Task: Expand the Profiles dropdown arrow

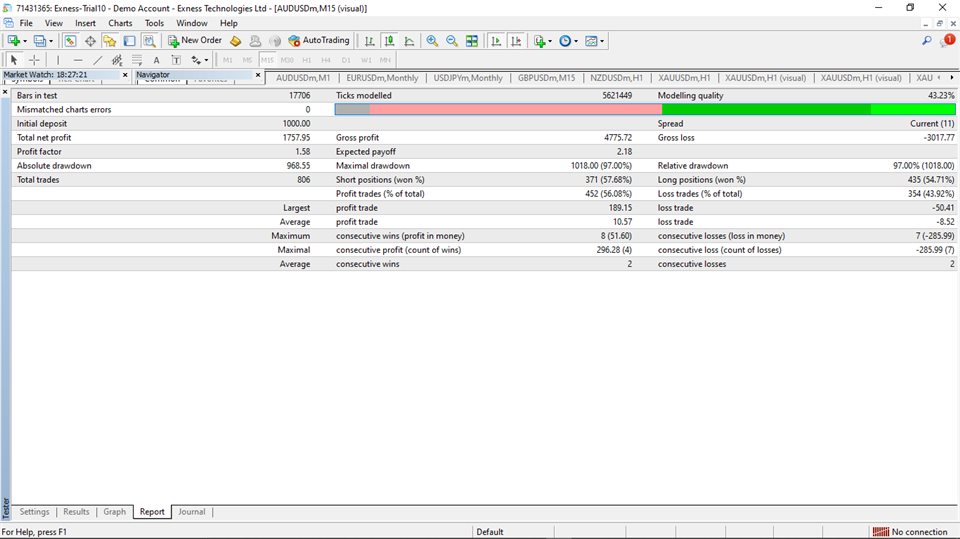Action: pyautogui.click(x=51, y=42)
